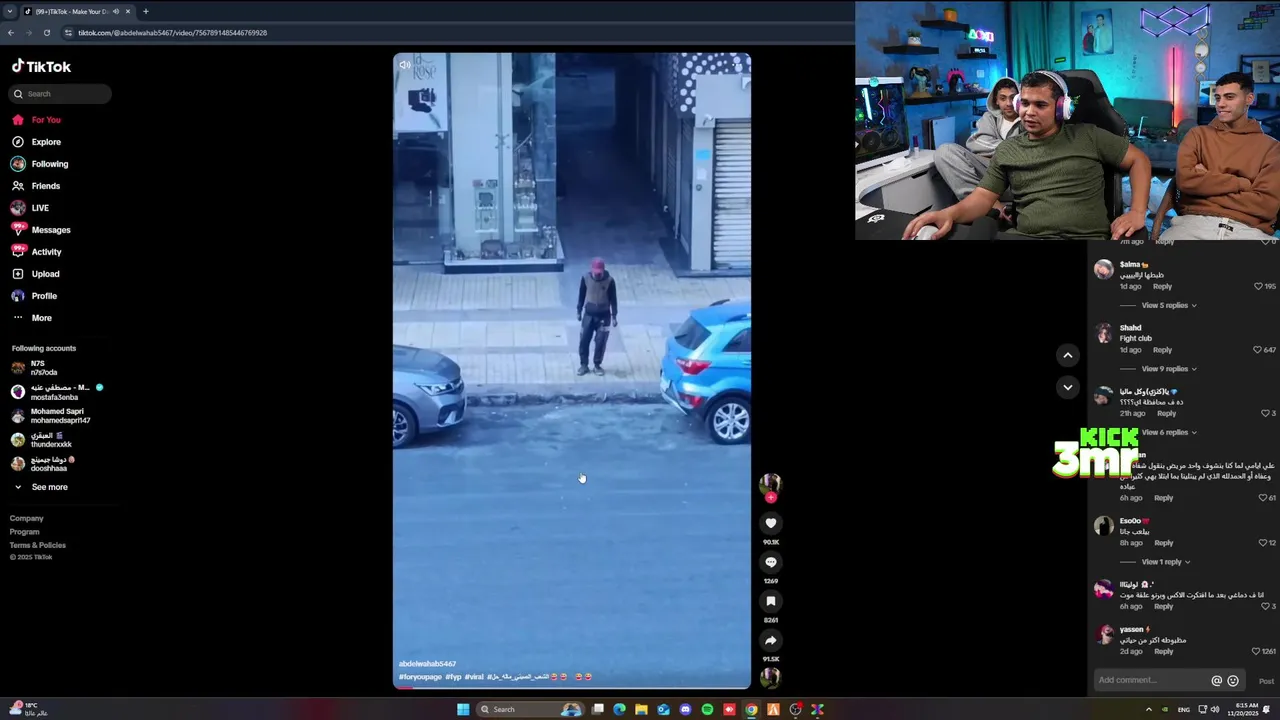Click the TikTok logo
Viewport: 1280px width, 720px height.
(41, 66)
